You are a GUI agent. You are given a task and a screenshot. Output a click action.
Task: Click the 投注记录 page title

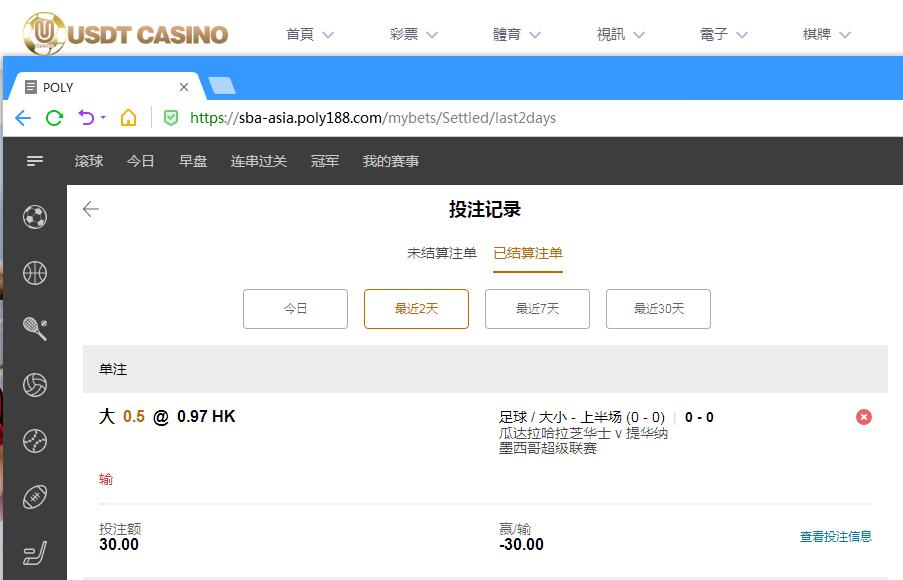(485, 209)
